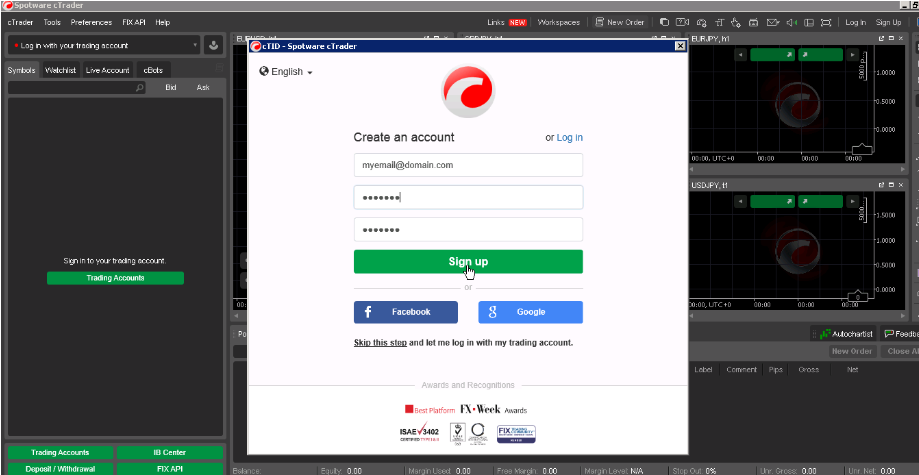This screenshot has width=919, height=475.
Task: Click the magnifier icon in symbol search box
Action: tap(139, 88)
